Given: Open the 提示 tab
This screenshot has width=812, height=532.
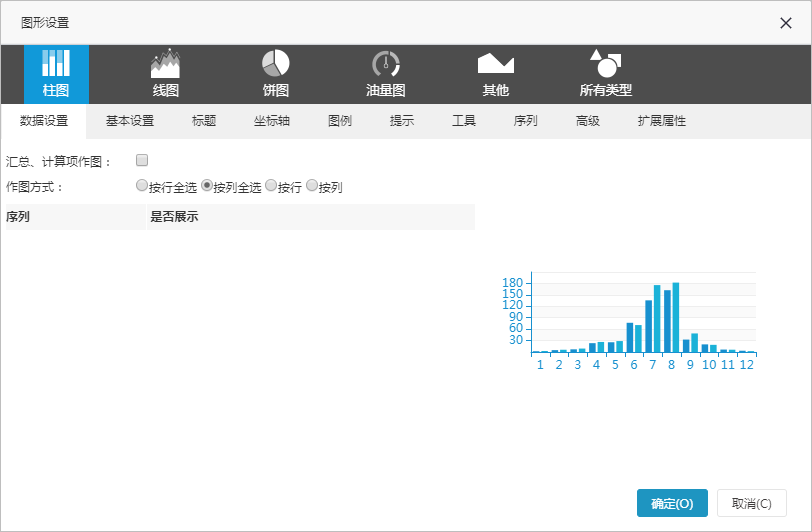Looking at the screenshot, I should coord(402,121).
